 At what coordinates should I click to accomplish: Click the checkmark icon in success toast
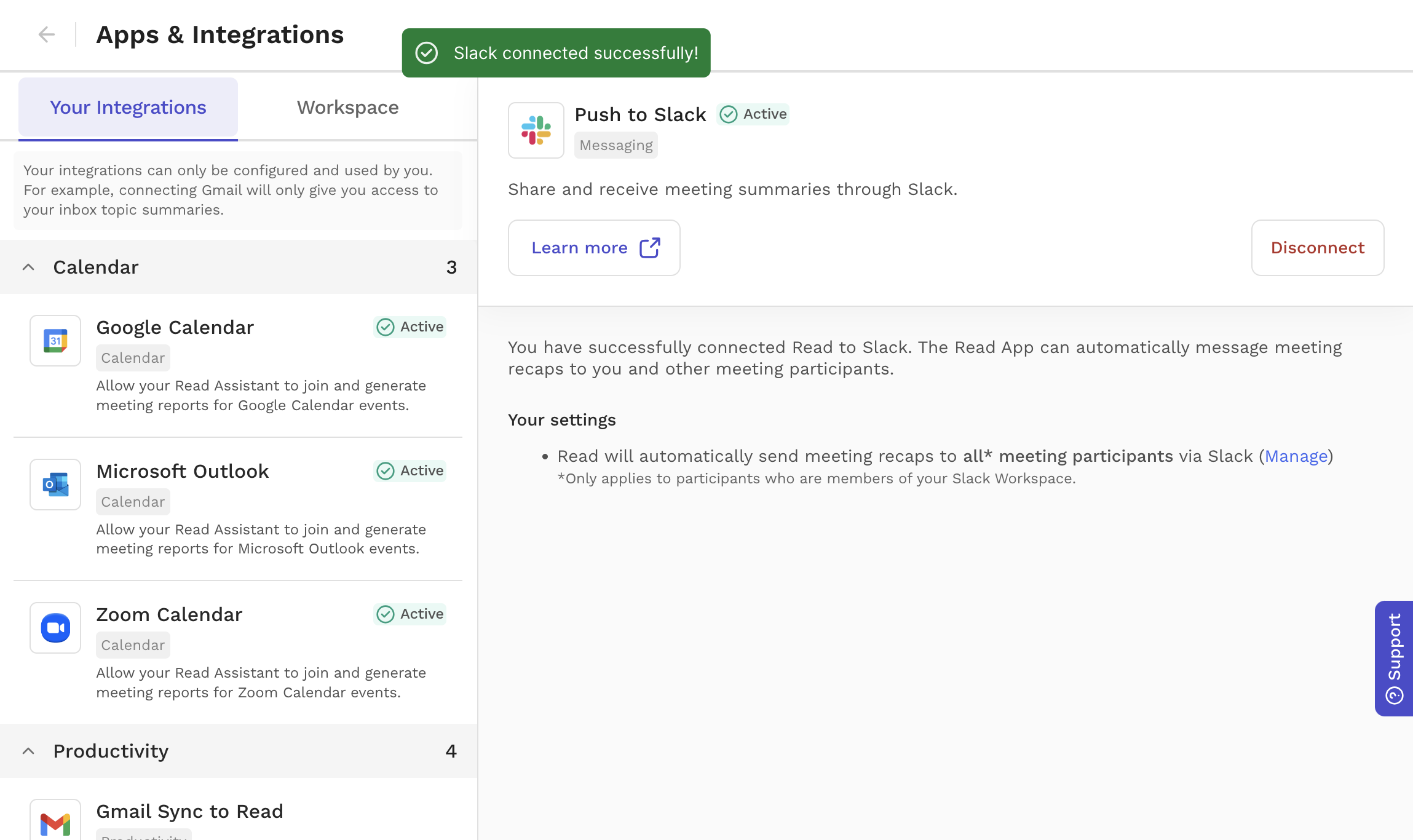tap(427, 53)
